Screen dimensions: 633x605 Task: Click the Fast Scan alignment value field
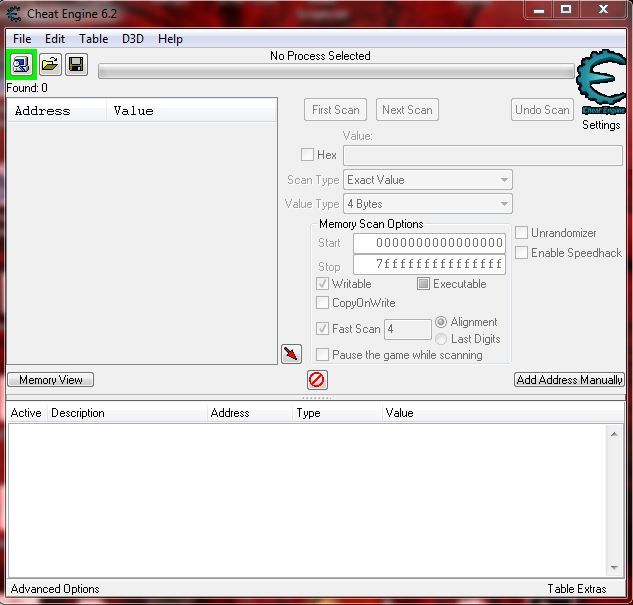408,329
